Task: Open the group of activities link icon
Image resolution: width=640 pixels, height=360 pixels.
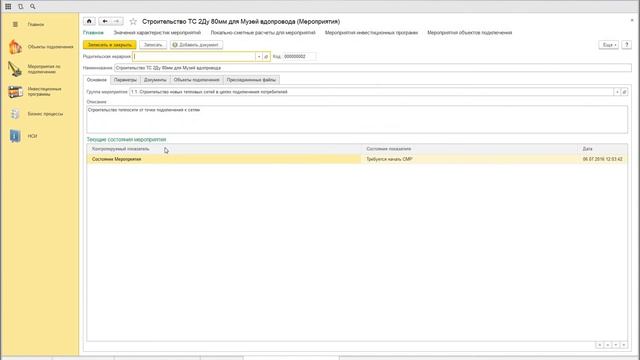Action: [624, 92]
